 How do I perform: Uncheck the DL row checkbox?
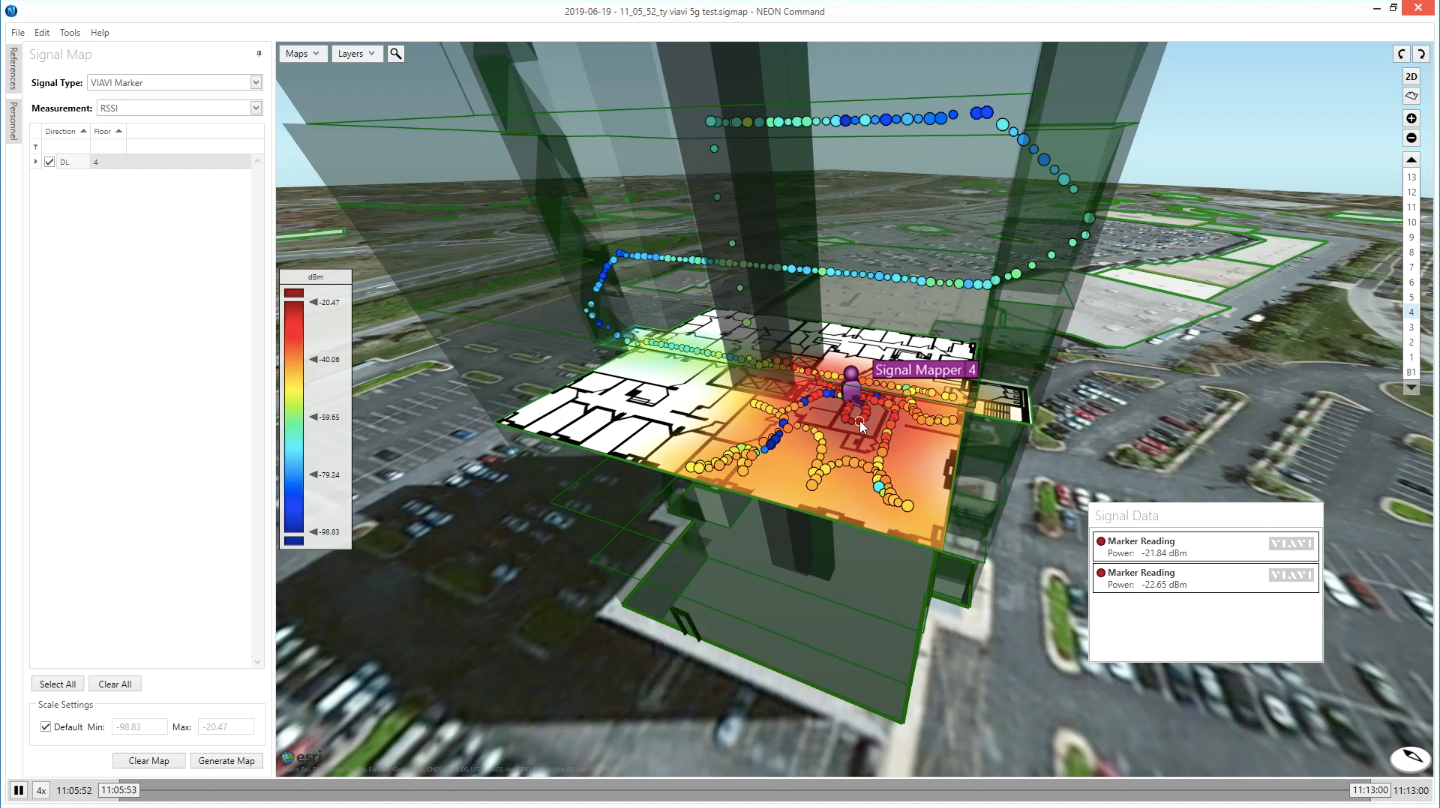click(x=50, y=162)
